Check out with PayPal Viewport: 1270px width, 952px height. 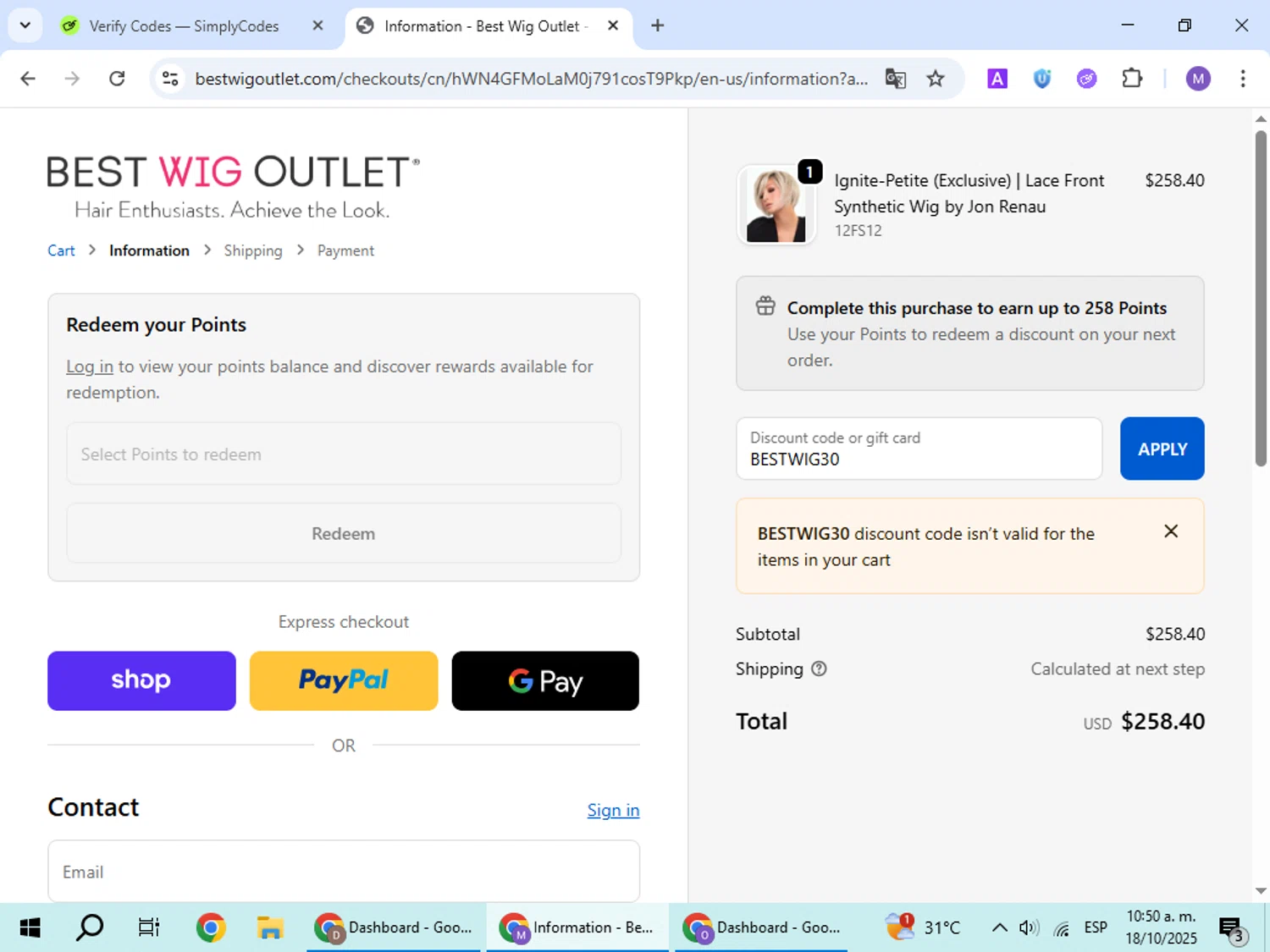click(344, 680)
